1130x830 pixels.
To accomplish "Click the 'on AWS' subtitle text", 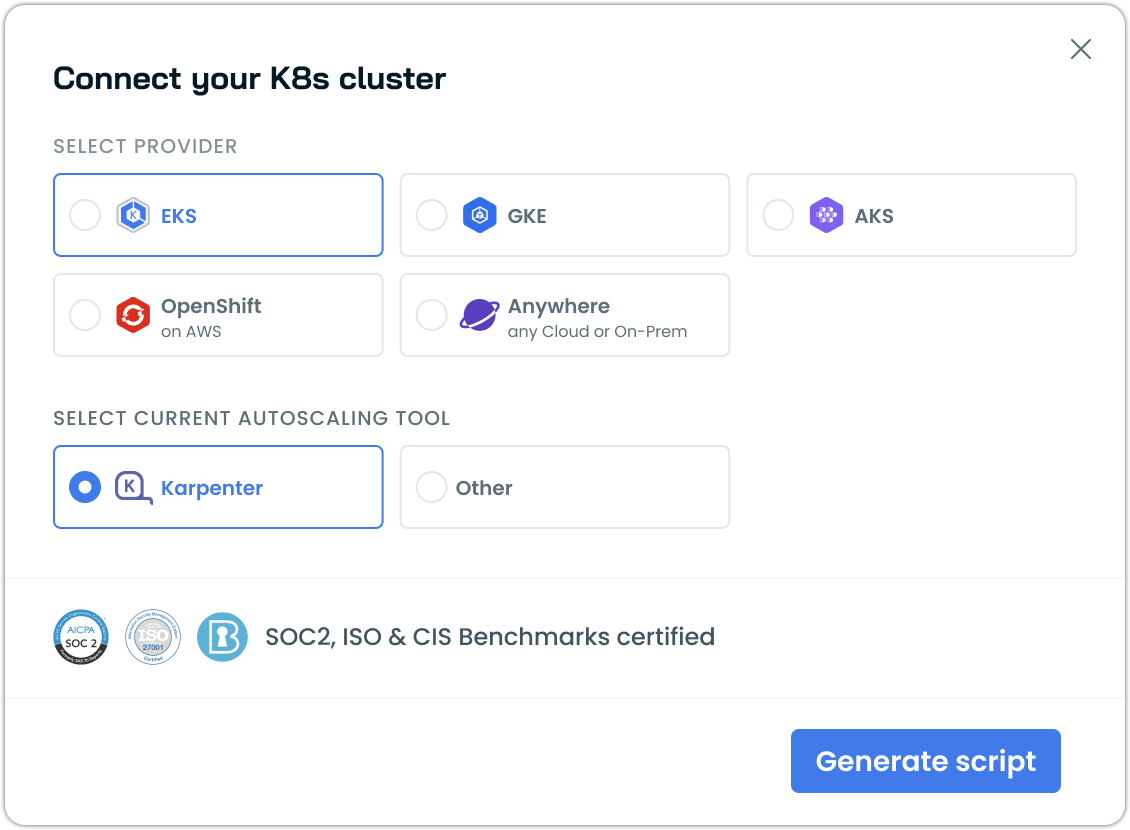I will [x=191, y=331].
